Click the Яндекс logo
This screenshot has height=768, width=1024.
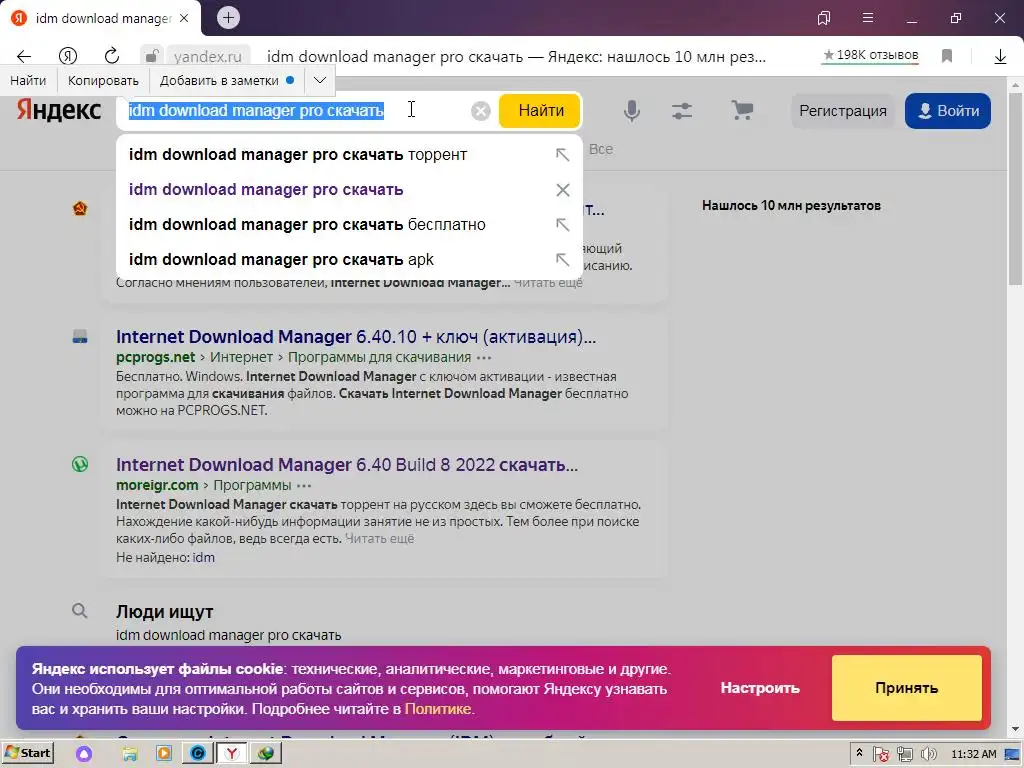59,110
